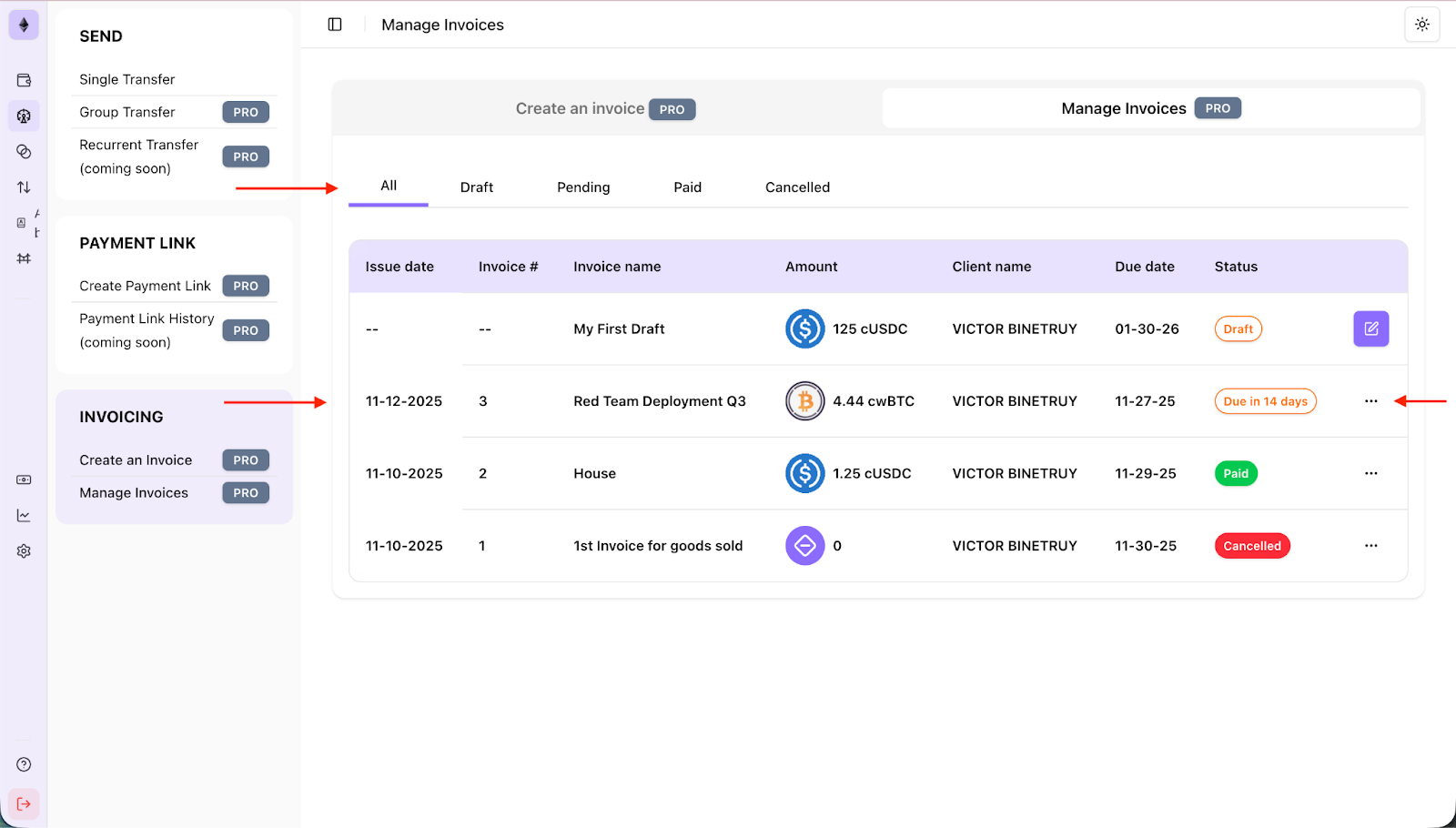Open the three-dot menu for House invoice
1456x828 pixels.
coord(1371,473)
